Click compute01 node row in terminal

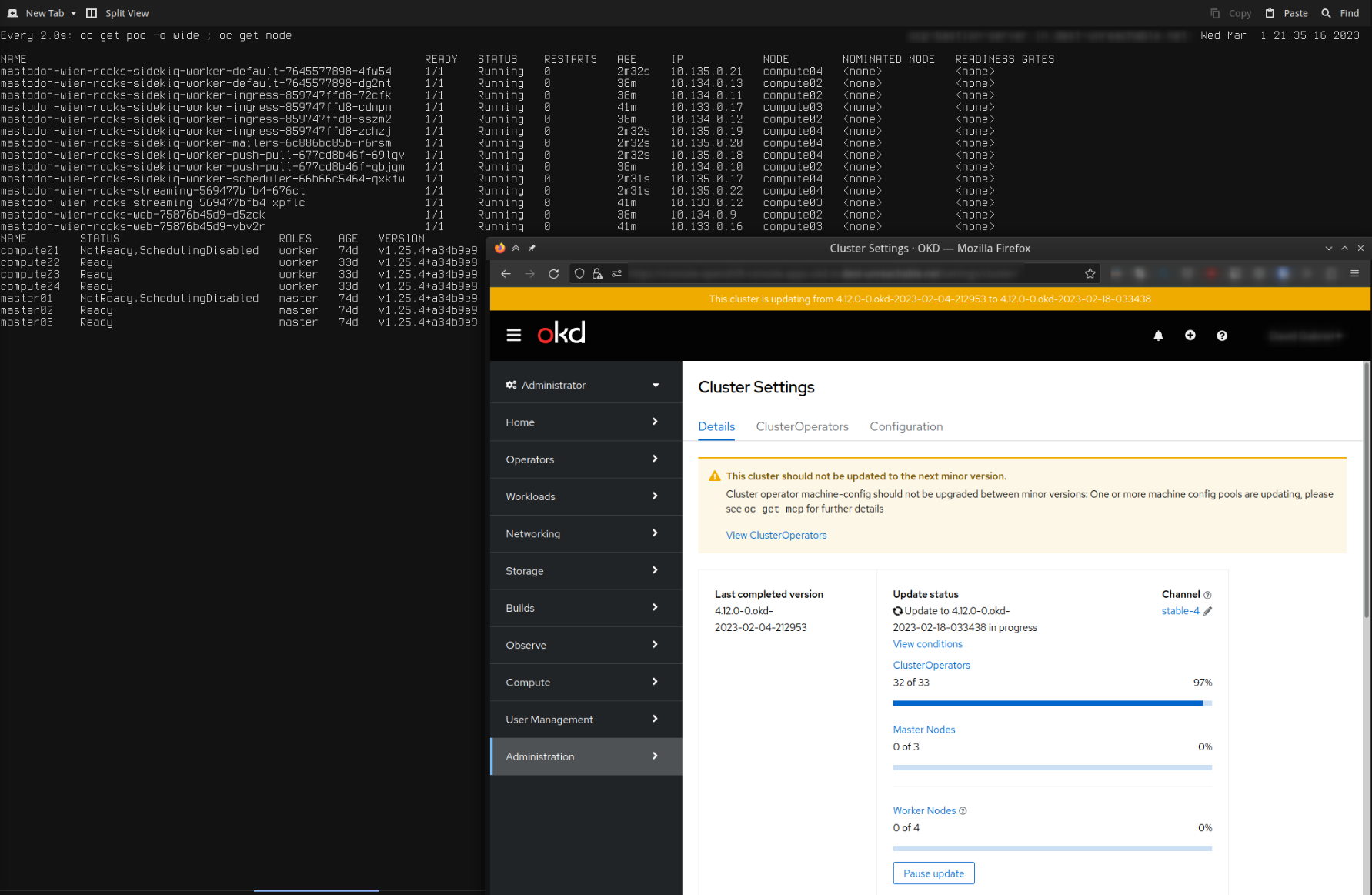pos(239,251)
